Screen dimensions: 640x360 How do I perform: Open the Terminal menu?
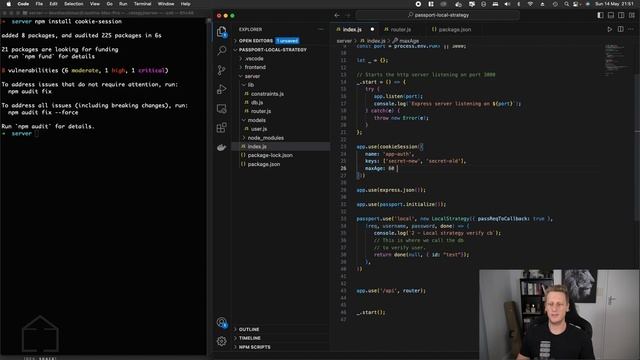[142, 4]
